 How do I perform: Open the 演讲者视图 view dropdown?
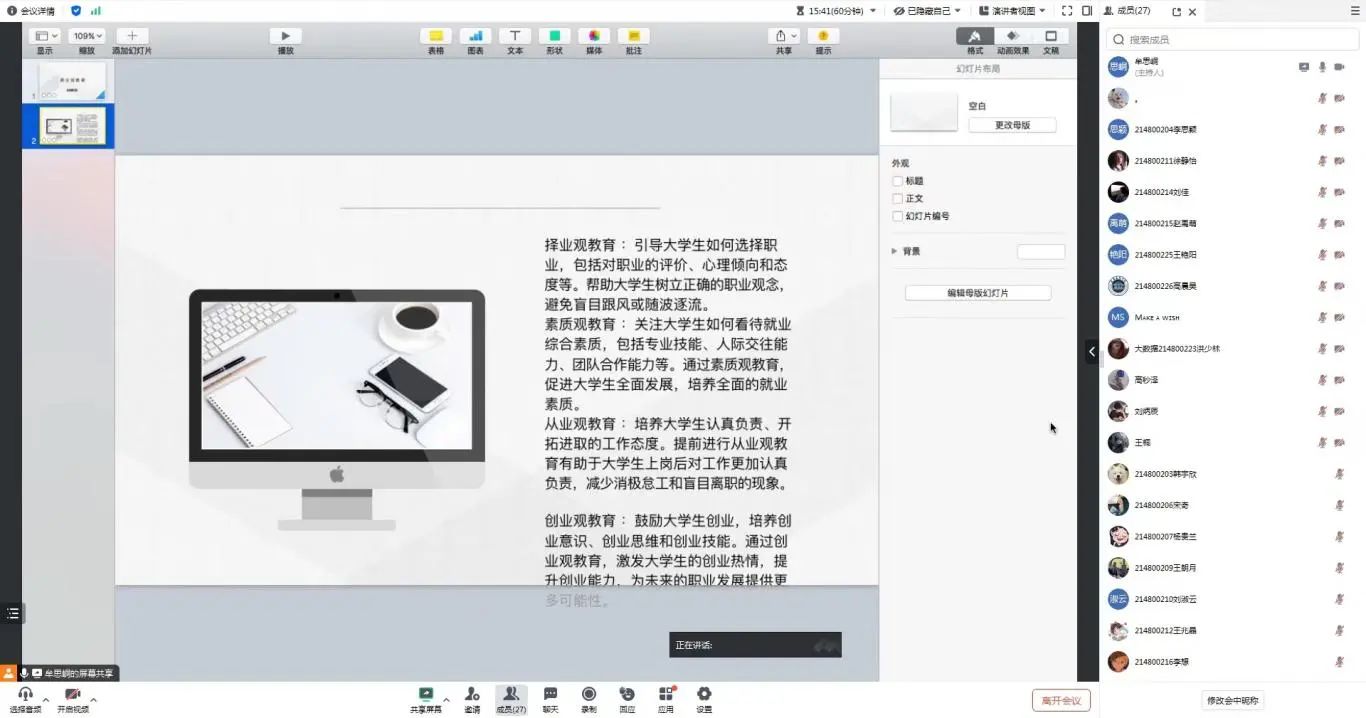pyautogui.click(x=1013, y=11)
